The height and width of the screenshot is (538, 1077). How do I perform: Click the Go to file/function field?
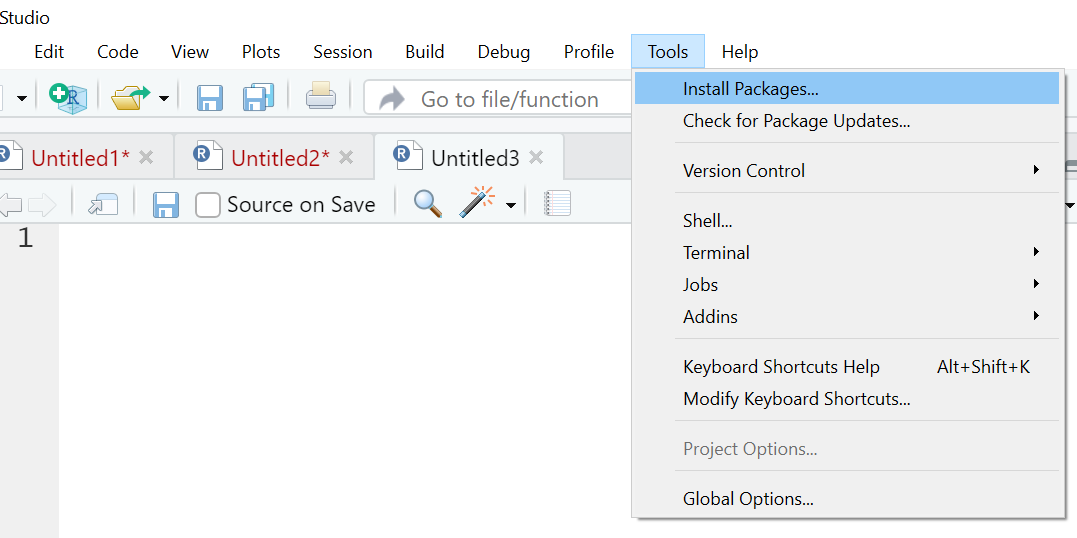click(x=509, y=99)
